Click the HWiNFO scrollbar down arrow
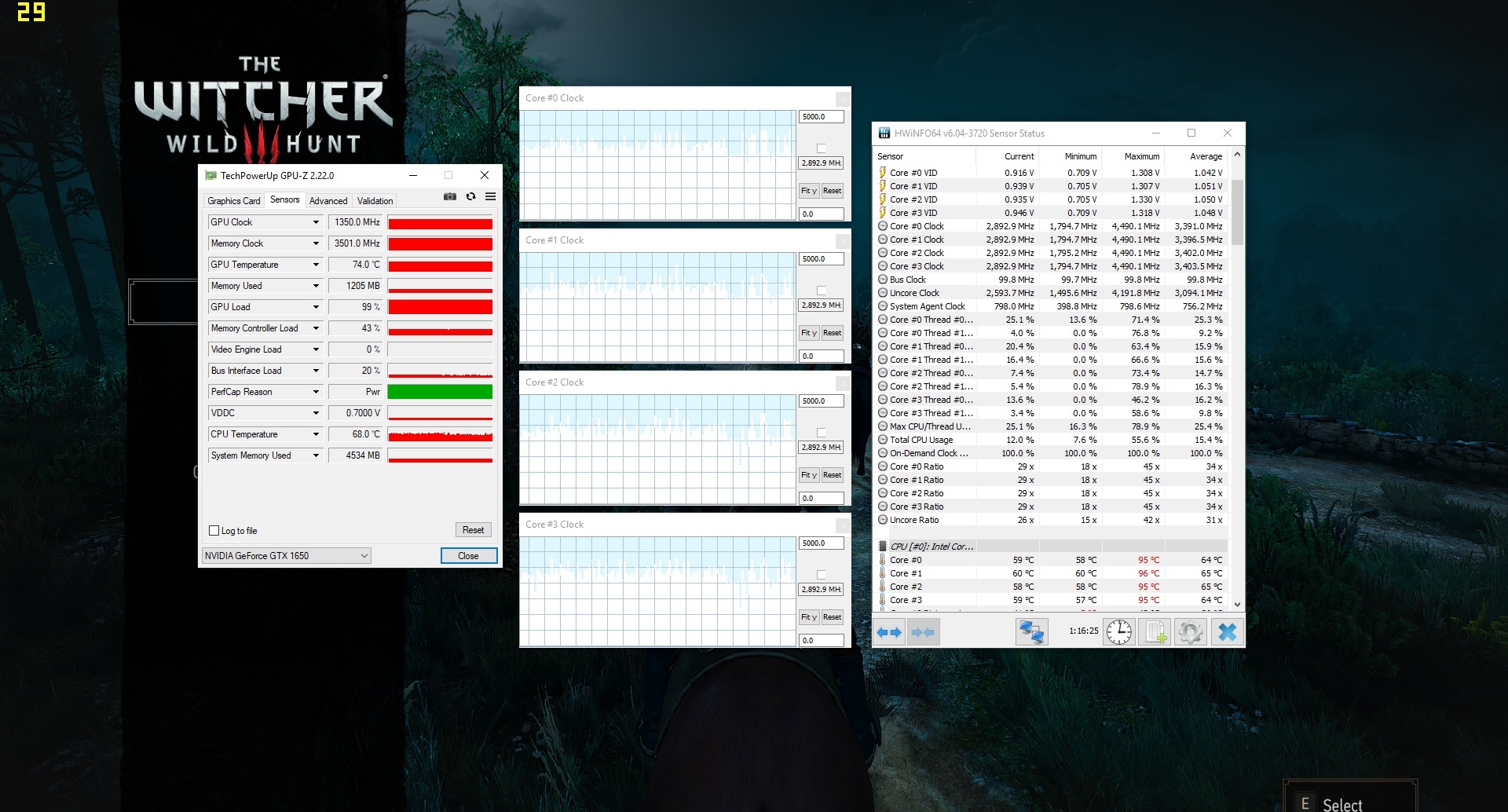1508x812 pixels. (x=1237, y=604)
